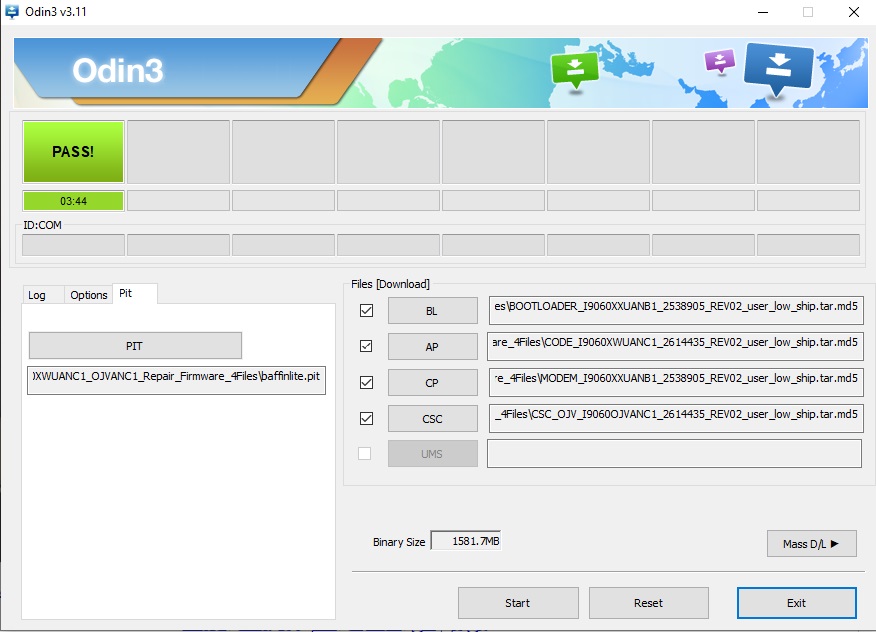Choose CSC file with CSC button
This screenshot has height=632, width=876.
click(x=432, y=419)
